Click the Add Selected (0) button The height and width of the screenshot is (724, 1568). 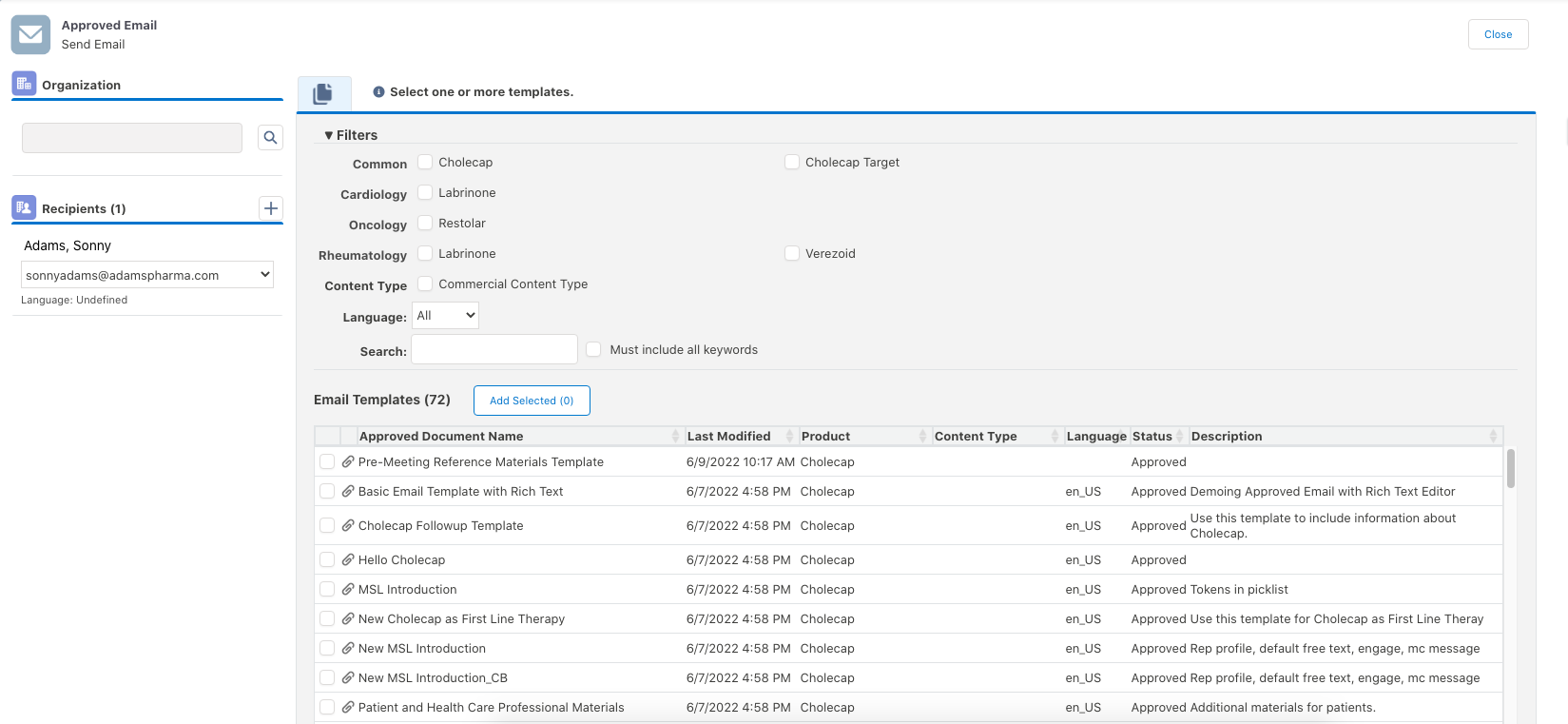pos(532,401)
